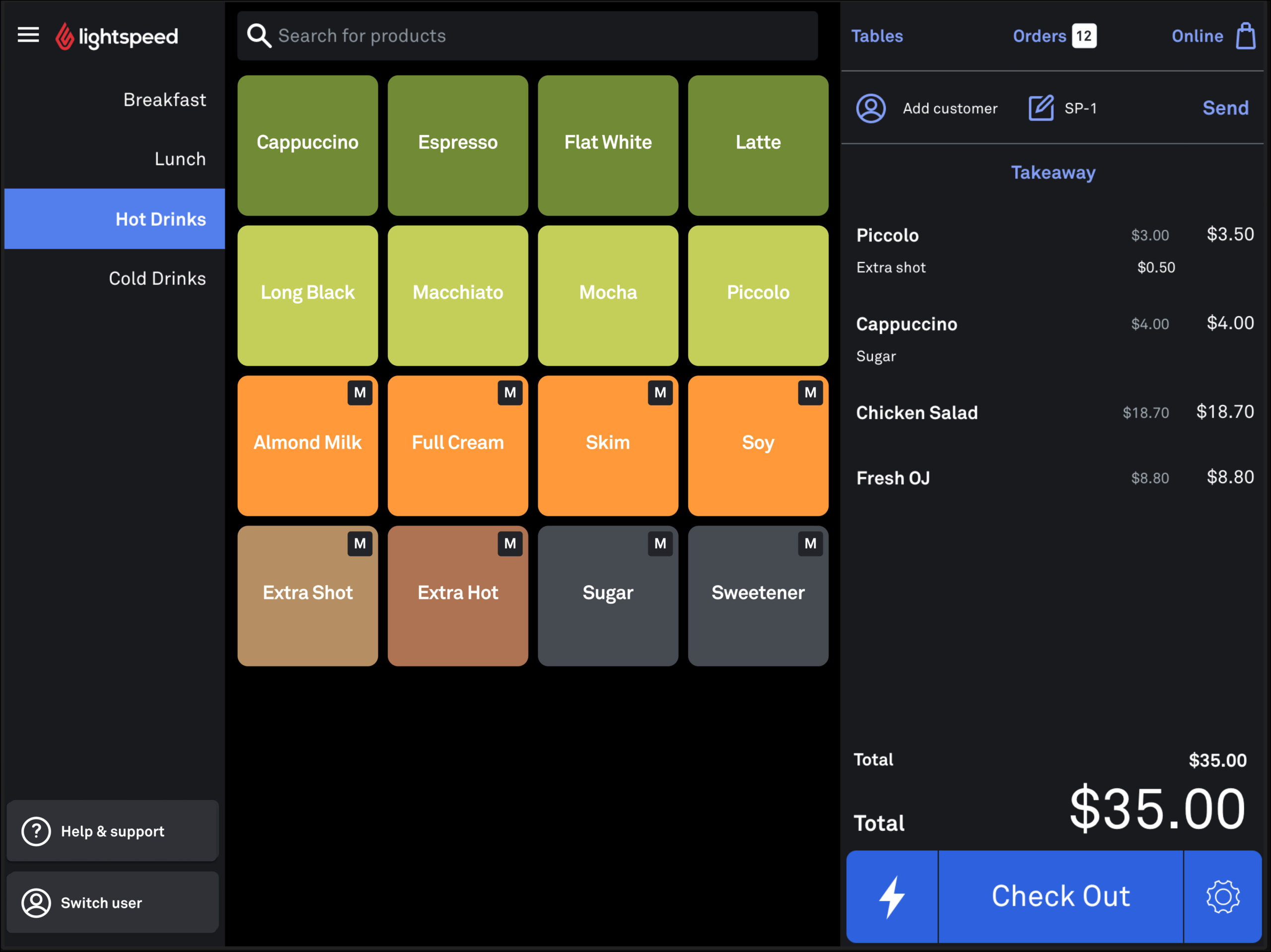The image size is (1271, 952).
Task: Focus the Search for products field
Action: click(527, 36)
